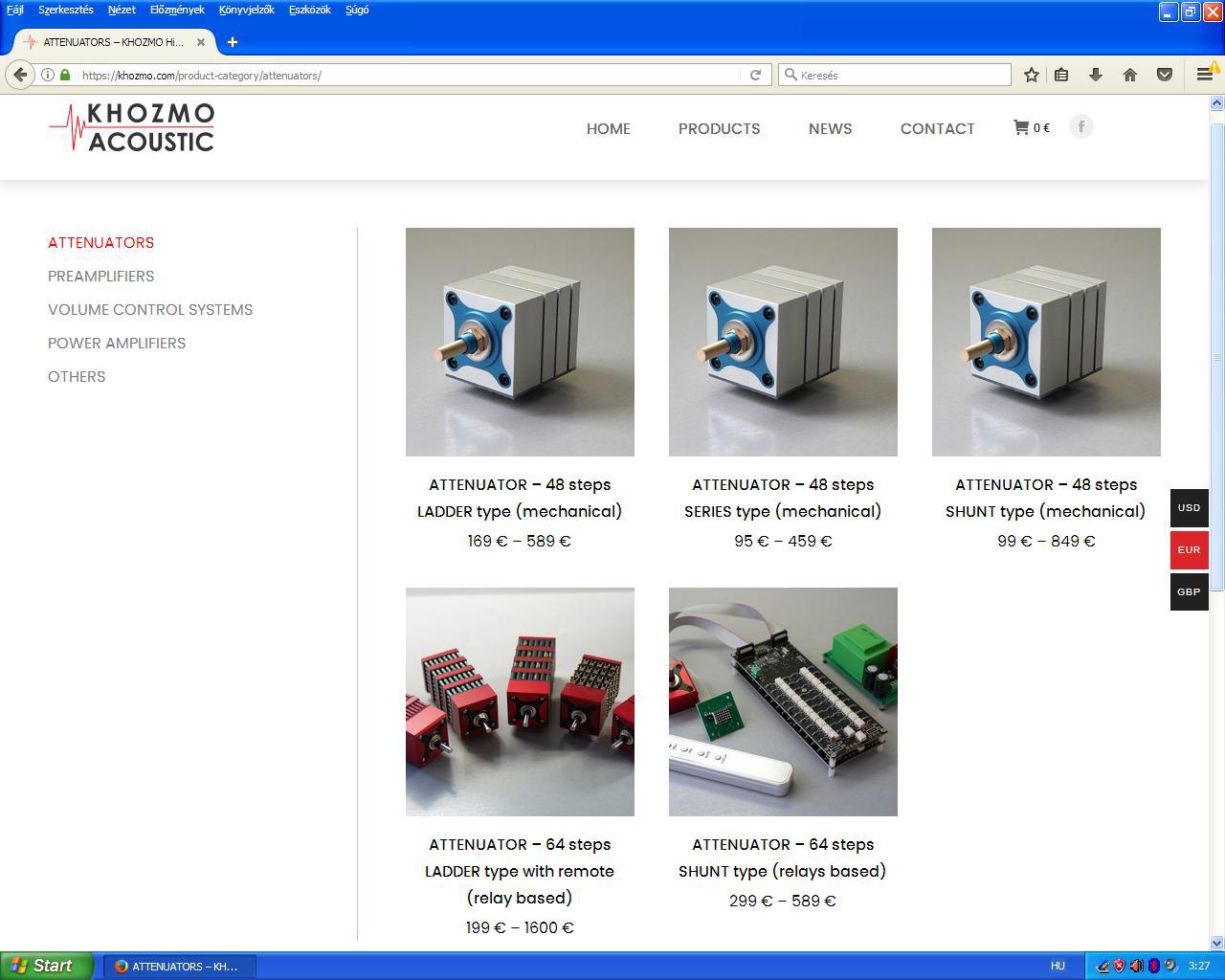Select PREAMPLIFIERS category in sidebar
Image resolution: width=1225 pixels, height=980 pixels.
[101, 276]
